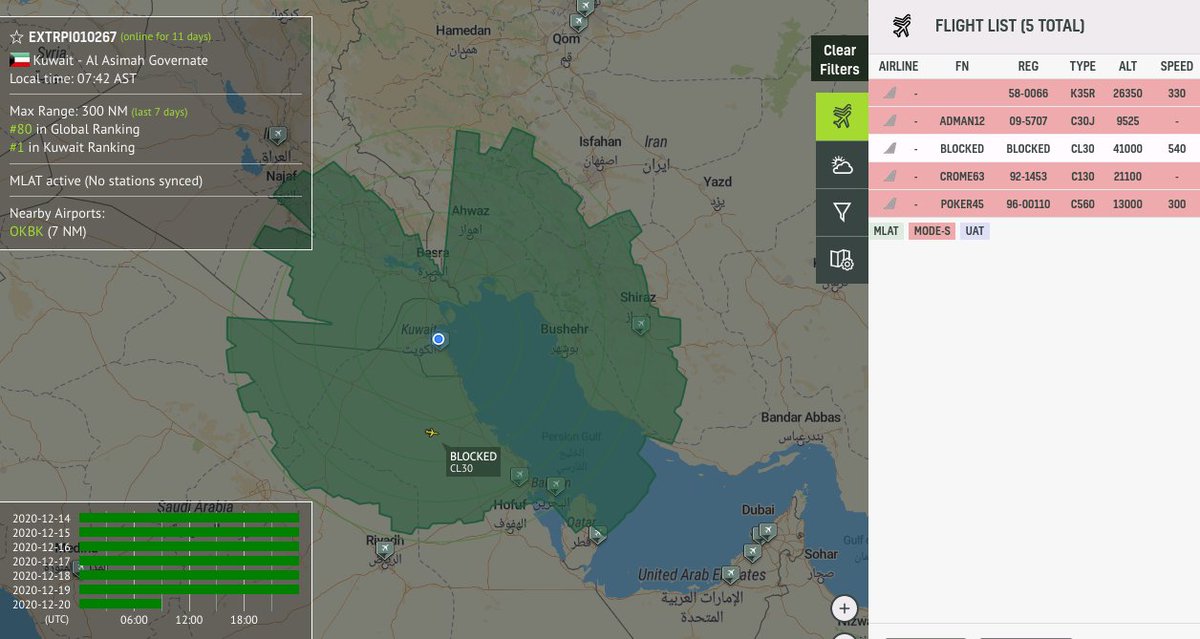Viewport: 1200px width, 639px height.
Task: Click the 2020-12-14 uptime bar
Action: 189,518
